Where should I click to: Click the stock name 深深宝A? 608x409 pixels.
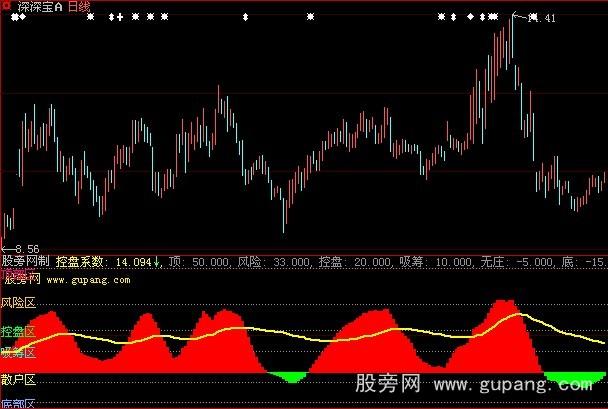[x=40, y=6]
